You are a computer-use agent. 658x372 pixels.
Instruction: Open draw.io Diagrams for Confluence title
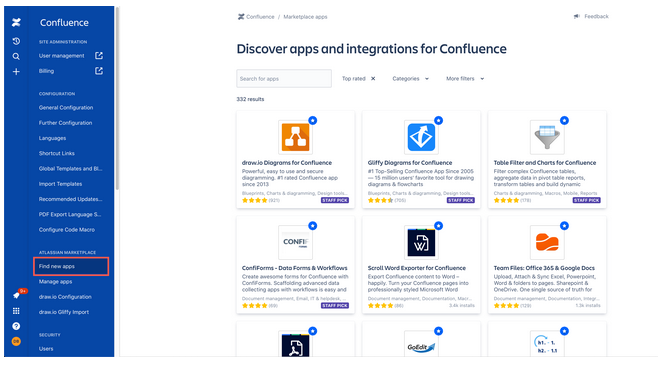(287, 162)
